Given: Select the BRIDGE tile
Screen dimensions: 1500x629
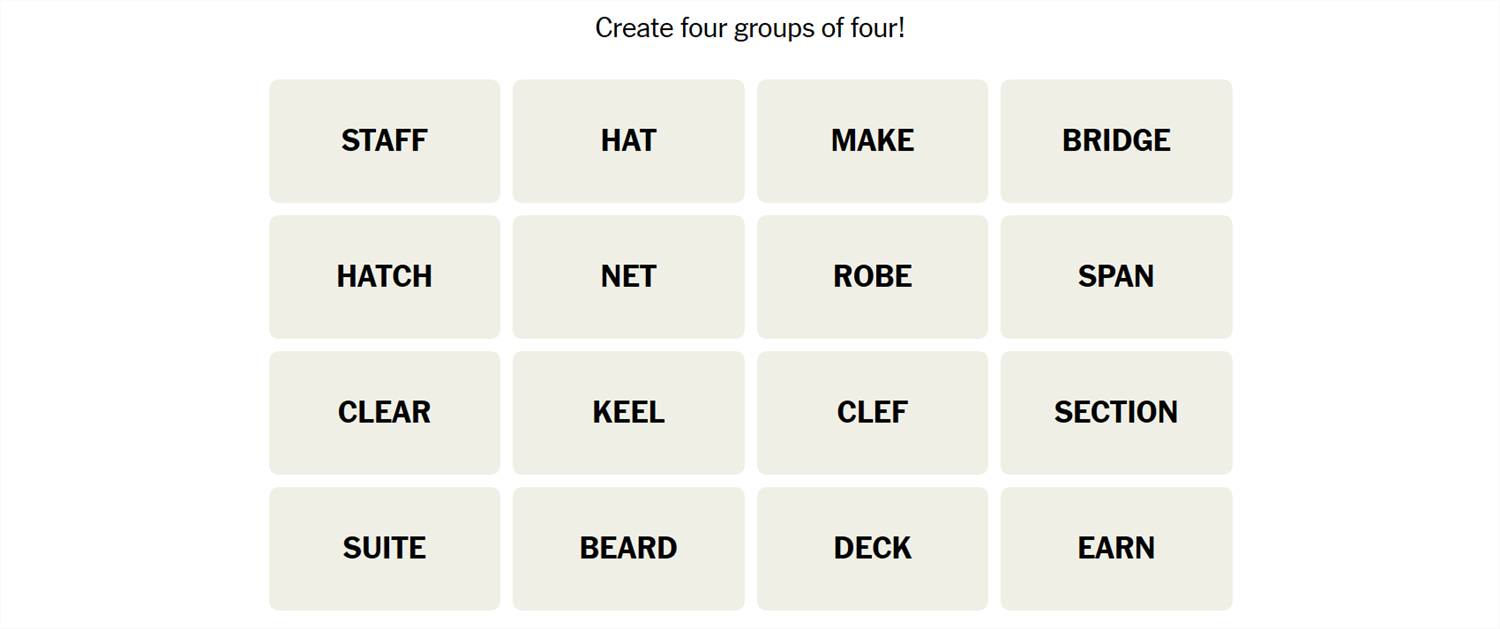Looking at the screenshot, I should coord(1116,141).
